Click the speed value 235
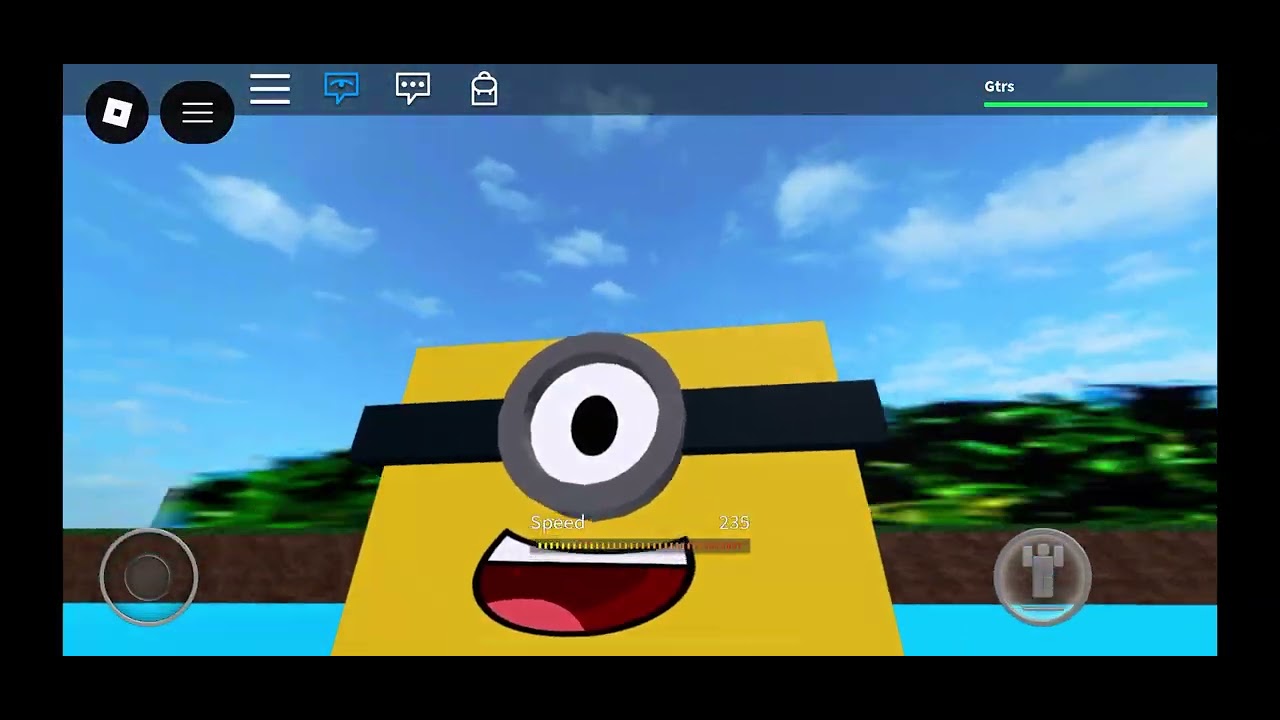The width and height of the screenshot is (1280, 720). pyautogui.click(x=734, y=523)
